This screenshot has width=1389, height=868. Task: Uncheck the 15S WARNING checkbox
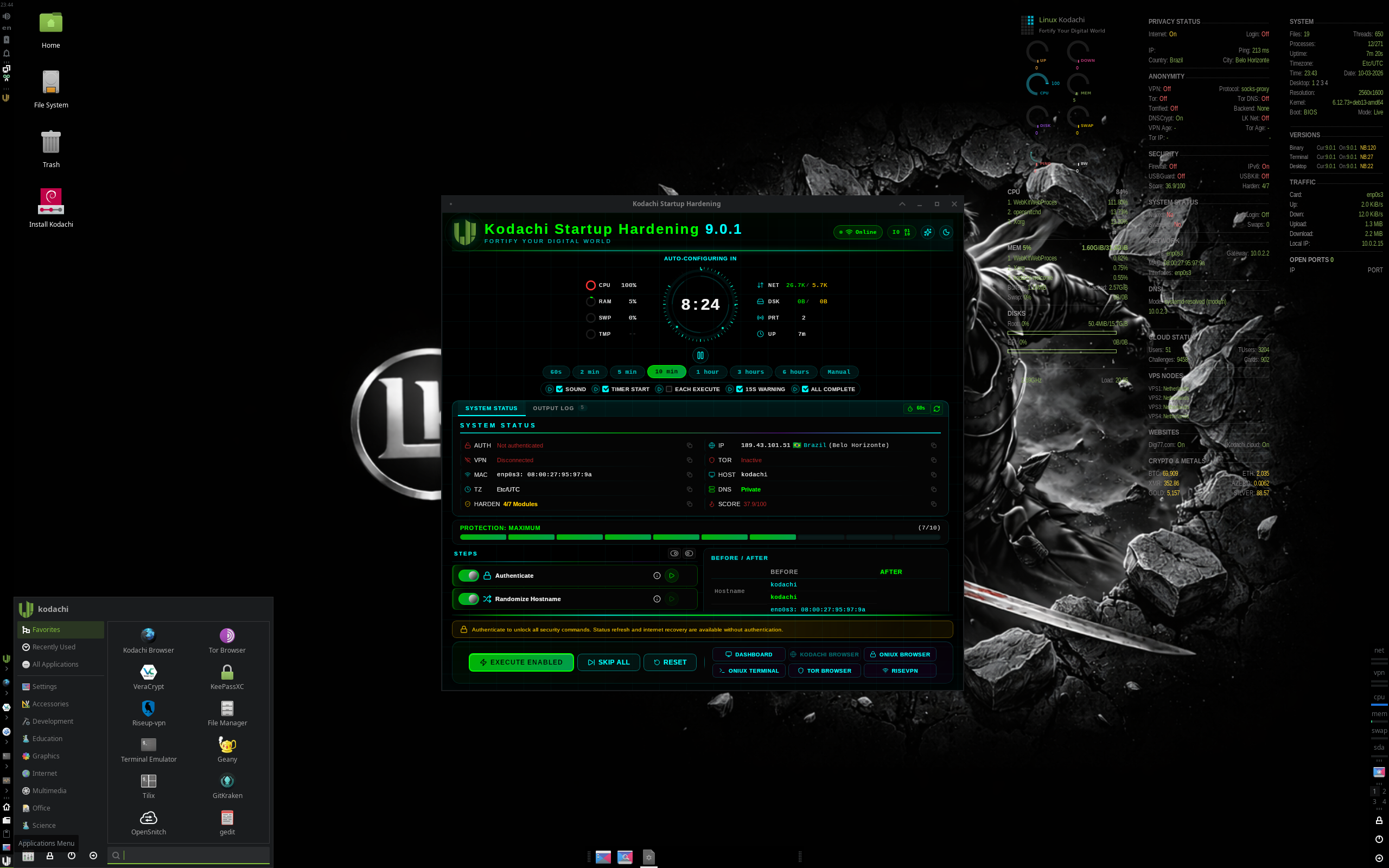tap(740, 389)
